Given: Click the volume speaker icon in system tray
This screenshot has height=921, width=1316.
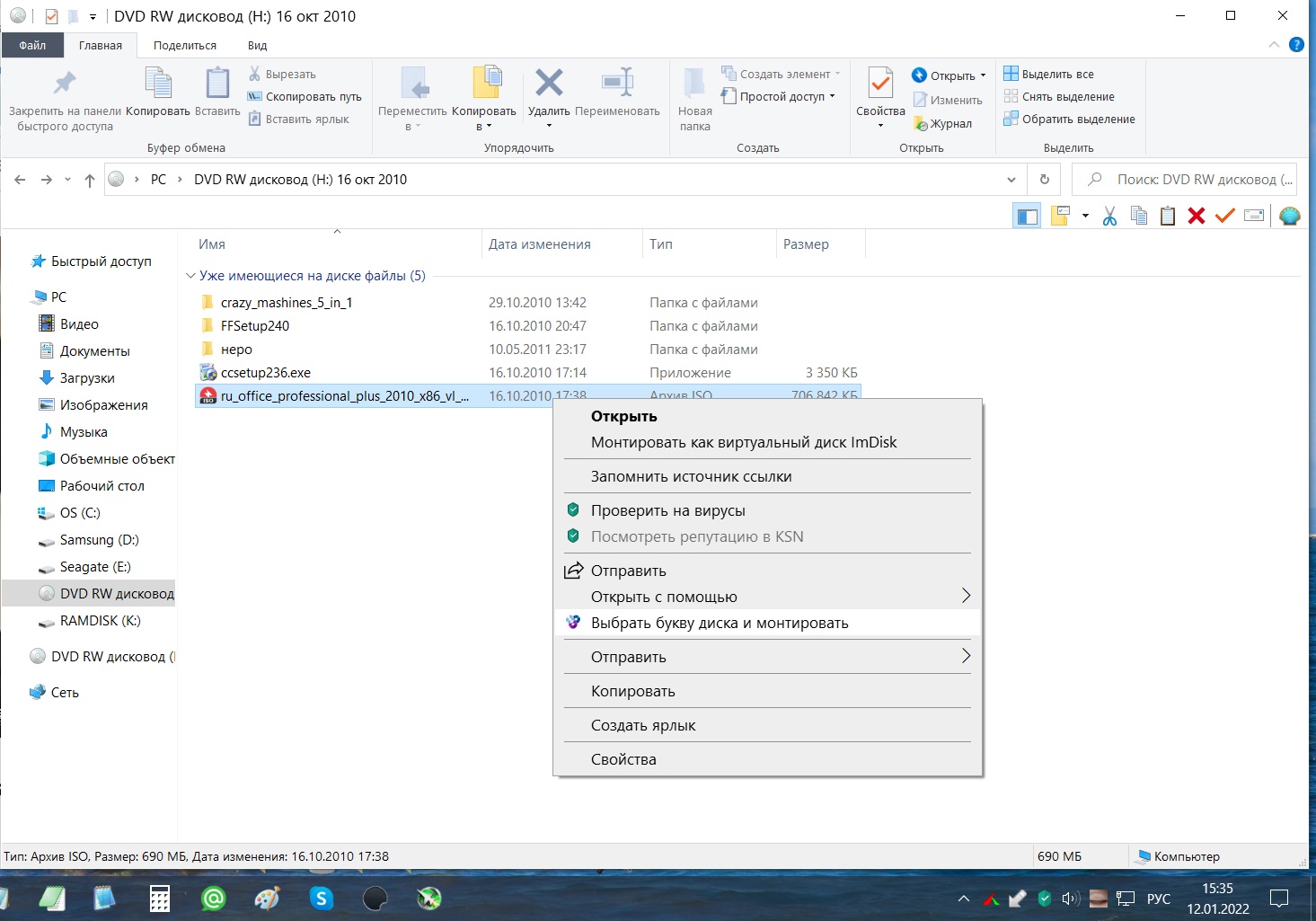Looking at the screenshot, I should pos(1070,899).
